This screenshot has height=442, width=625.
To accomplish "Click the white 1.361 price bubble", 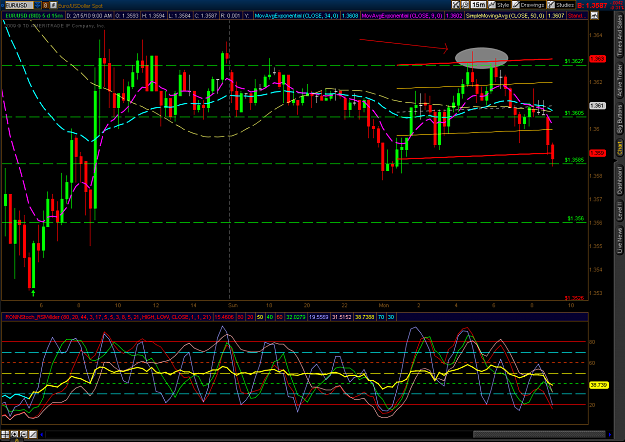I will [597, 106].
